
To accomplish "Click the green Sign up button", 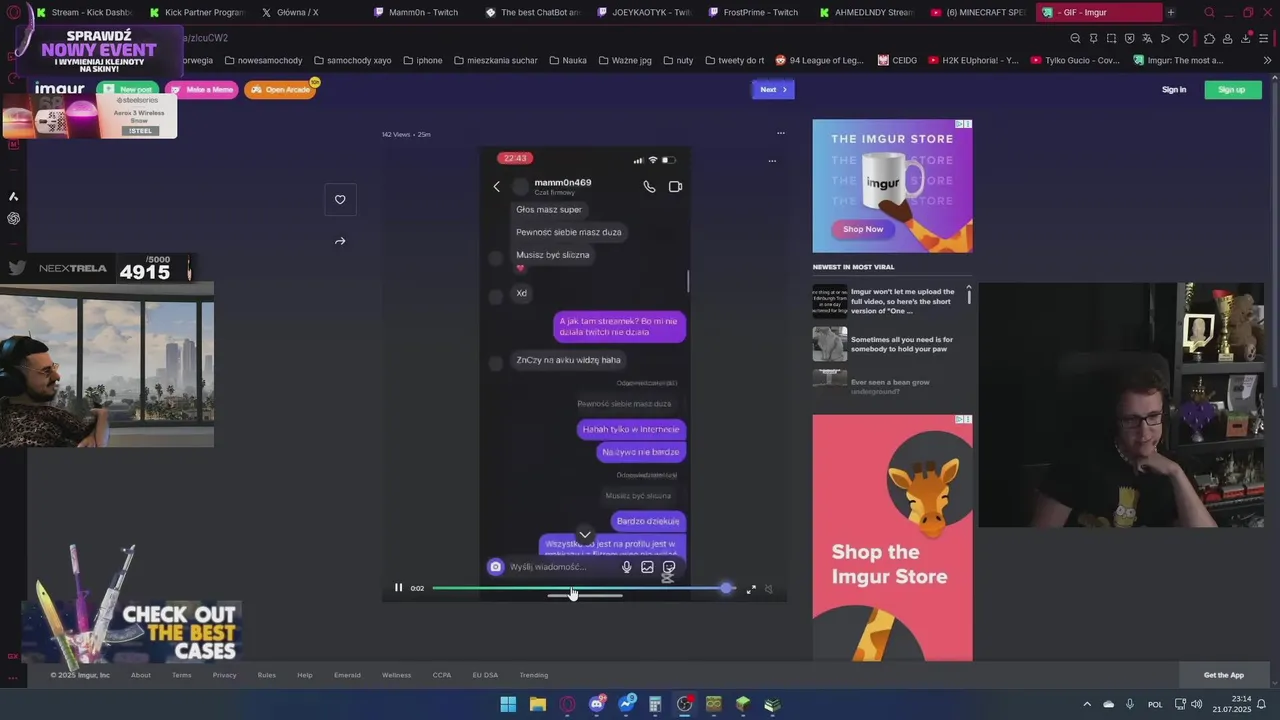I will 1232,90.
